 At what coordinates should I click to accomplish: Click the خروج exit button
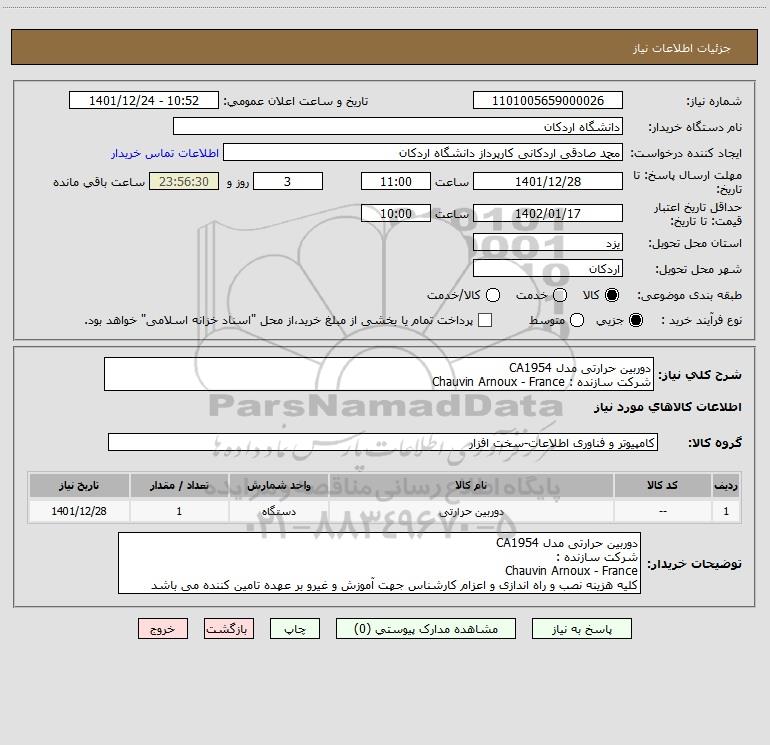163,629
